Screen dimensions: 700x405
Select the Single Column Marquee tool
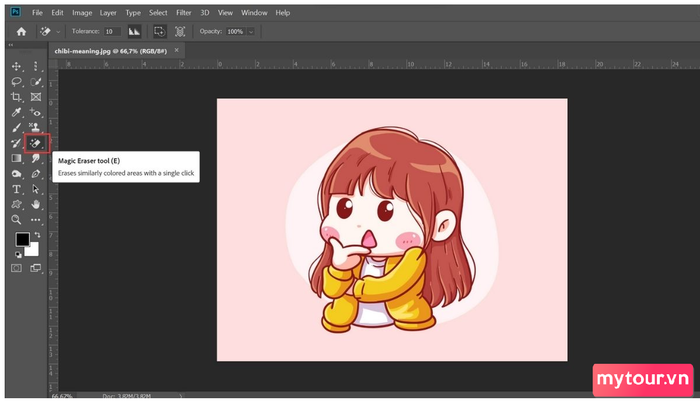point(36,67)
